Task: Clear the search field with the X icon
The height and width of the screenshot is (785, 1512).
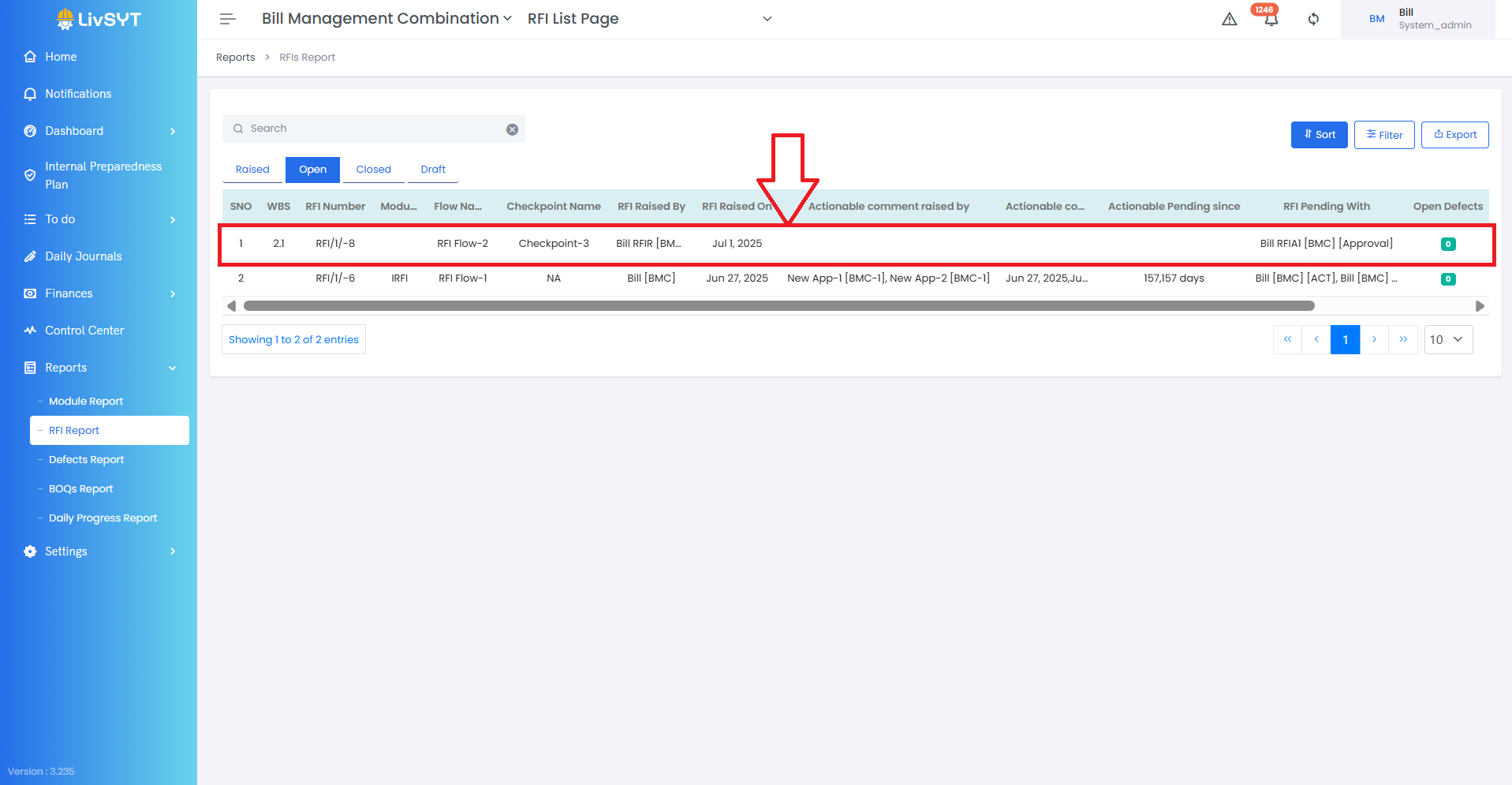Action: (x=513, y=129)
